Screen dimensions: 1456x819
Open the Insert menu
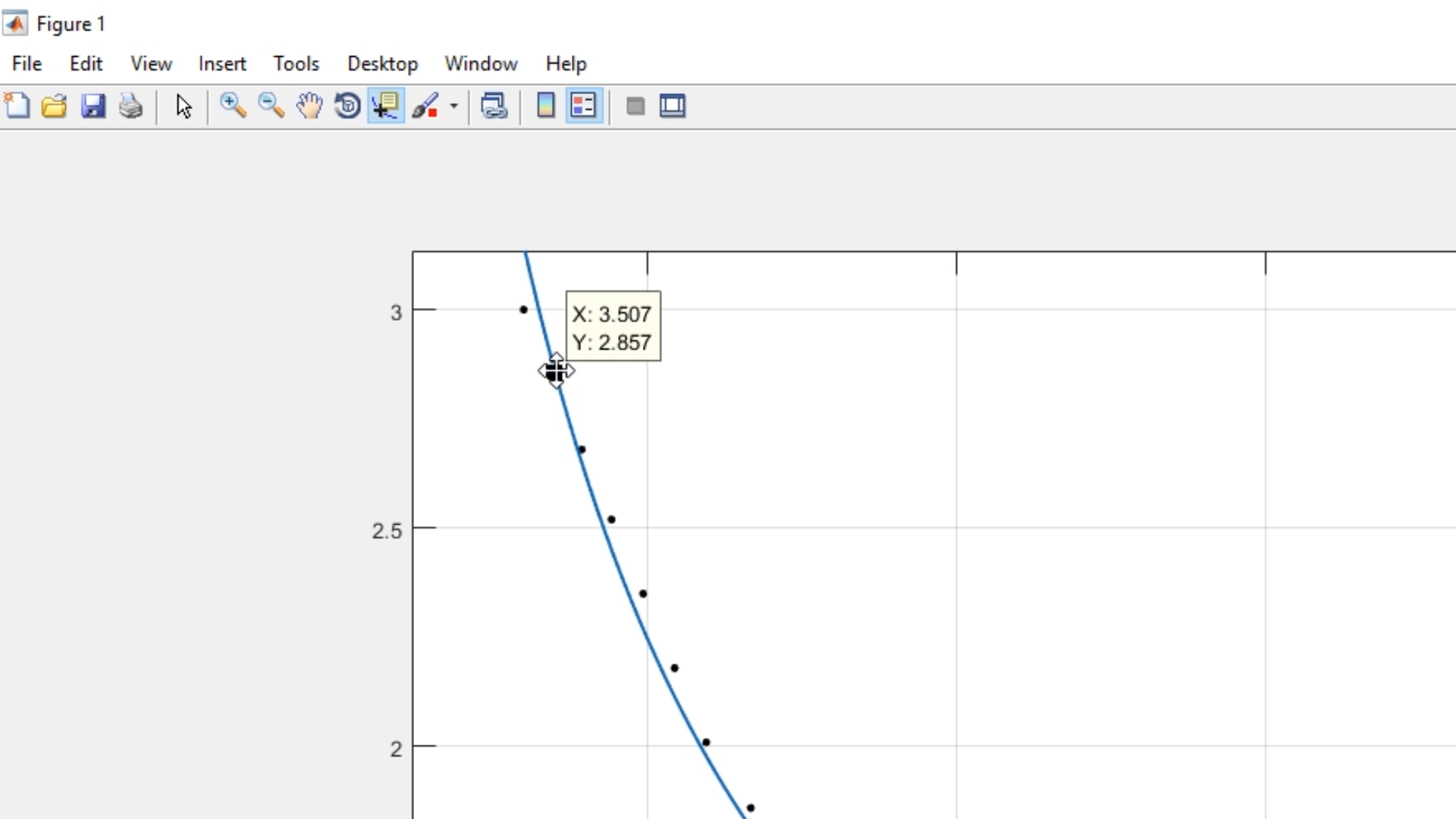(222, 64)
